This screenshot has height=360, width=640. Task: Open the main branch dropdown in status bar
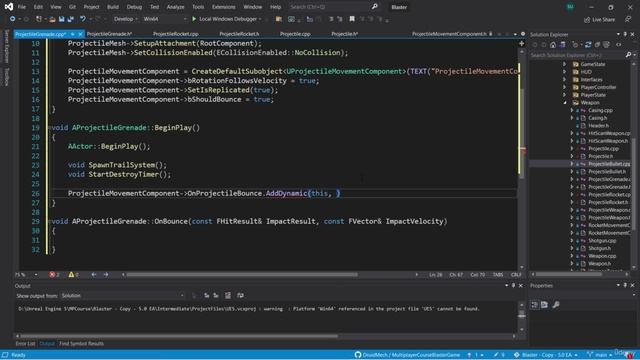pyautogui.click(x=600, y=355)
